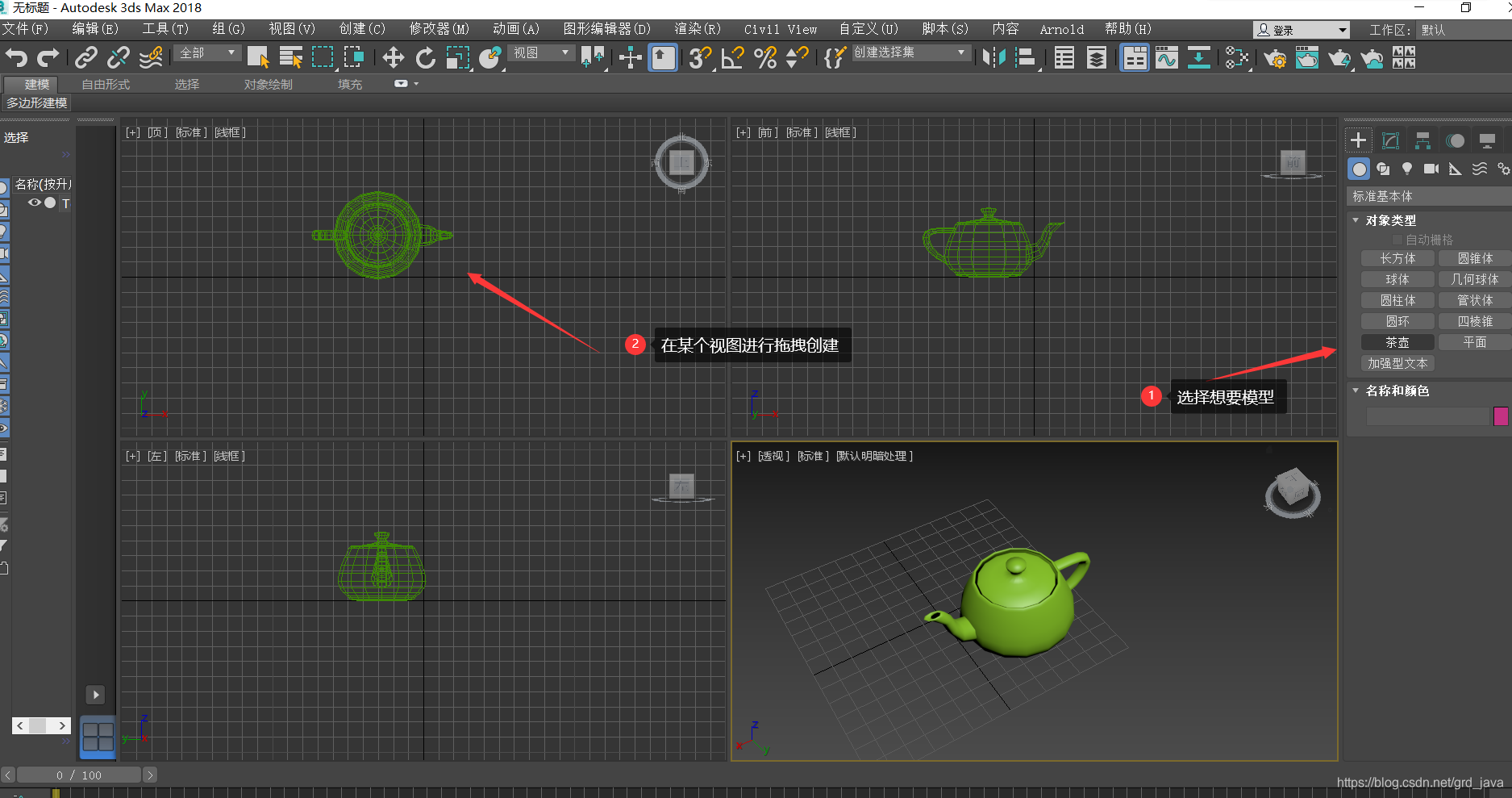Toggle the Percent Snap icon
Image resolution: width=1512 pixels, height=798 pixels.
(764, 58)
